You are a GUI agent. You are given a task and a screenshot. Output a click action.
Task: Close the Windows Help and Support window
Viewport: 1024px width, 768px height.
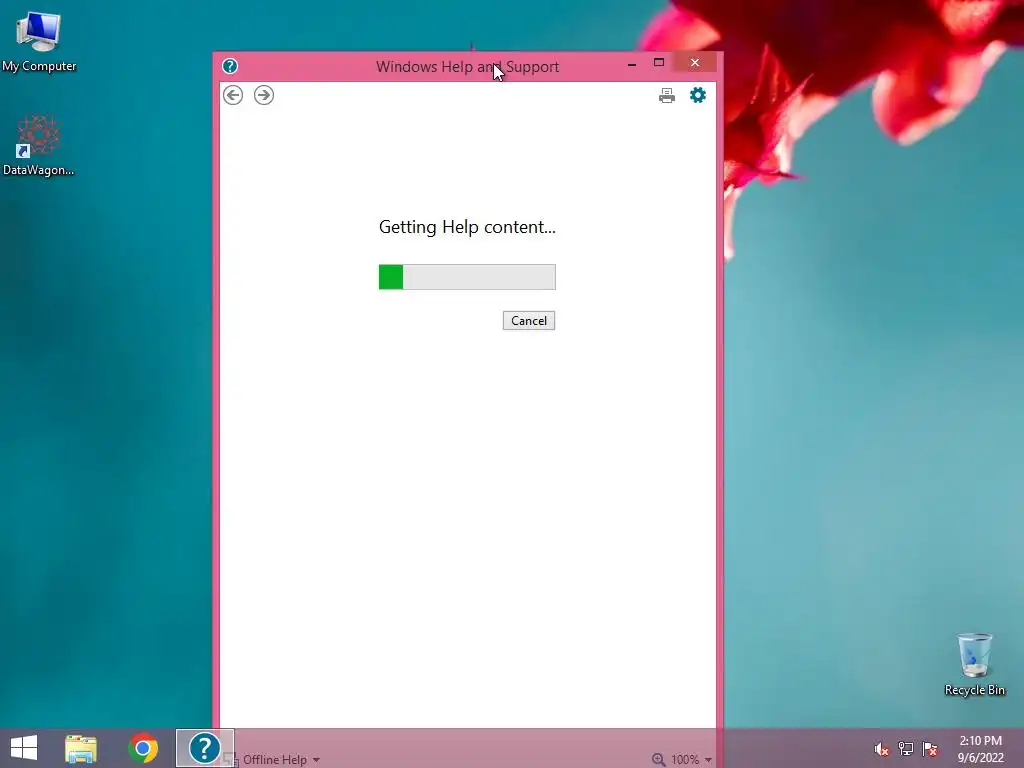tap(695, 63)
